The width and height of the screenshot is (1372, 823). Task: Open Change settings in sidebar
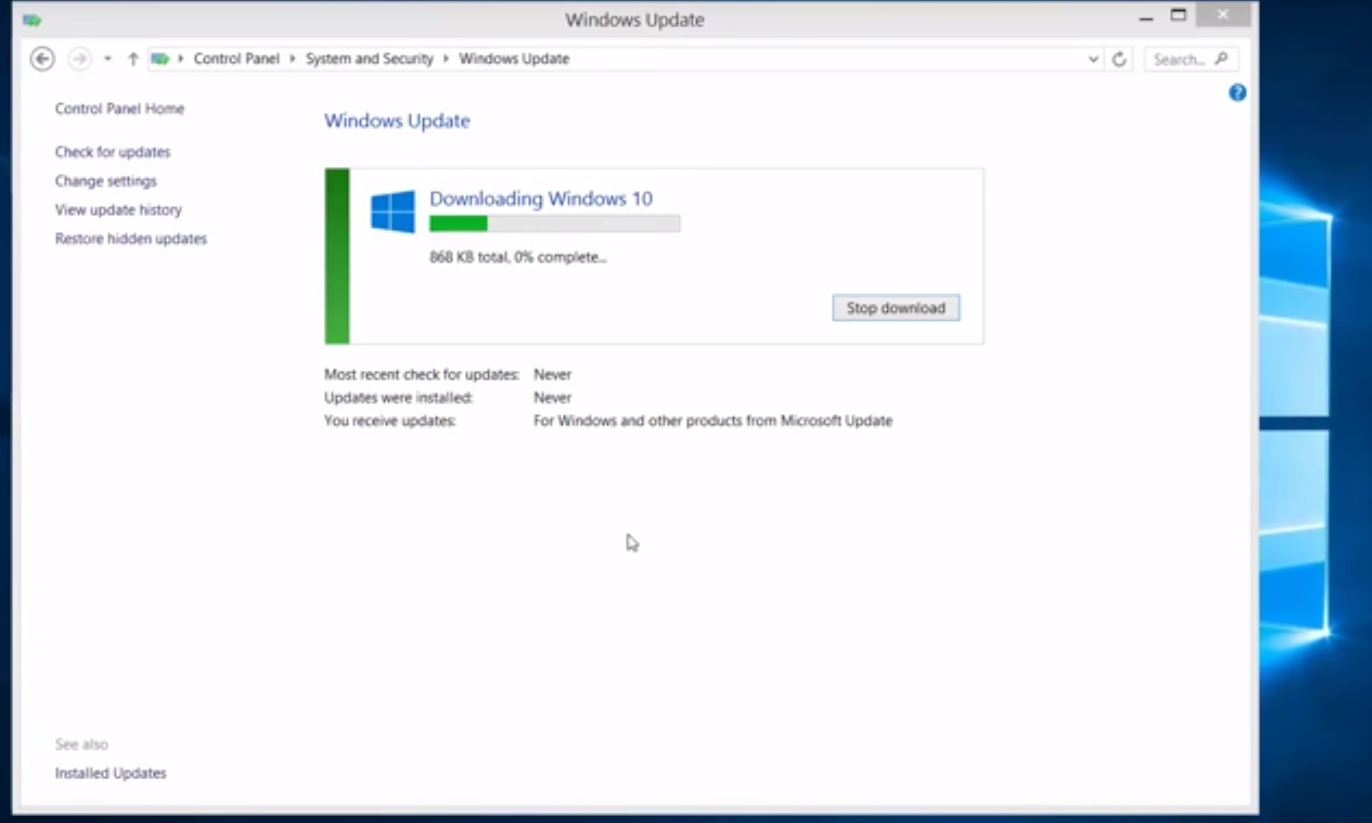tap(106, 181)
